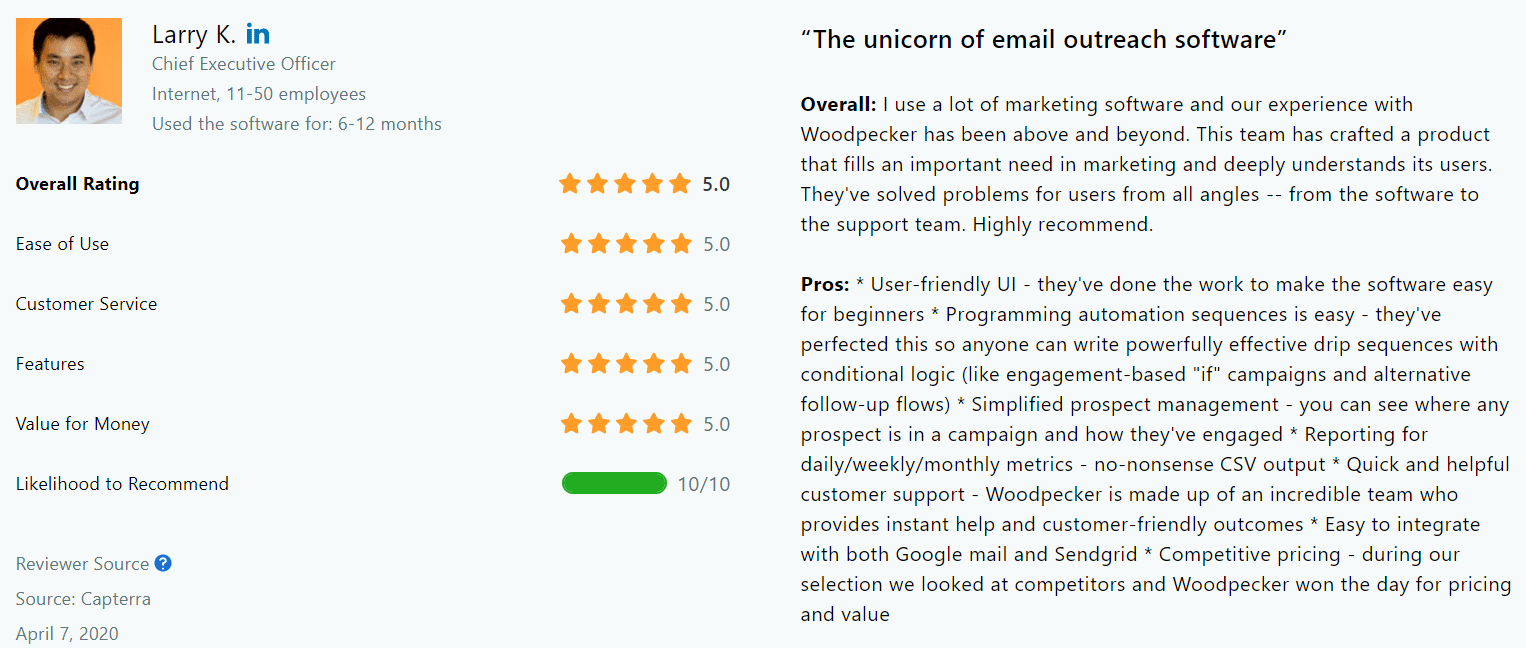Click the April 7, 2020 review date
Image resolution: width=1526 pixels, height=648 pixels.
point(67,634)
